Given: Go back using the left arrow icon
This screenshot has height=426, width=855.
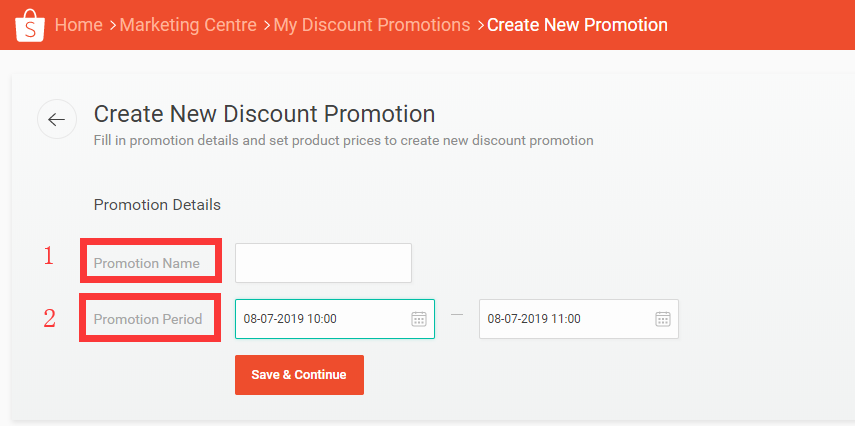Looking at the screenshot, I should [x=57, y=120].
